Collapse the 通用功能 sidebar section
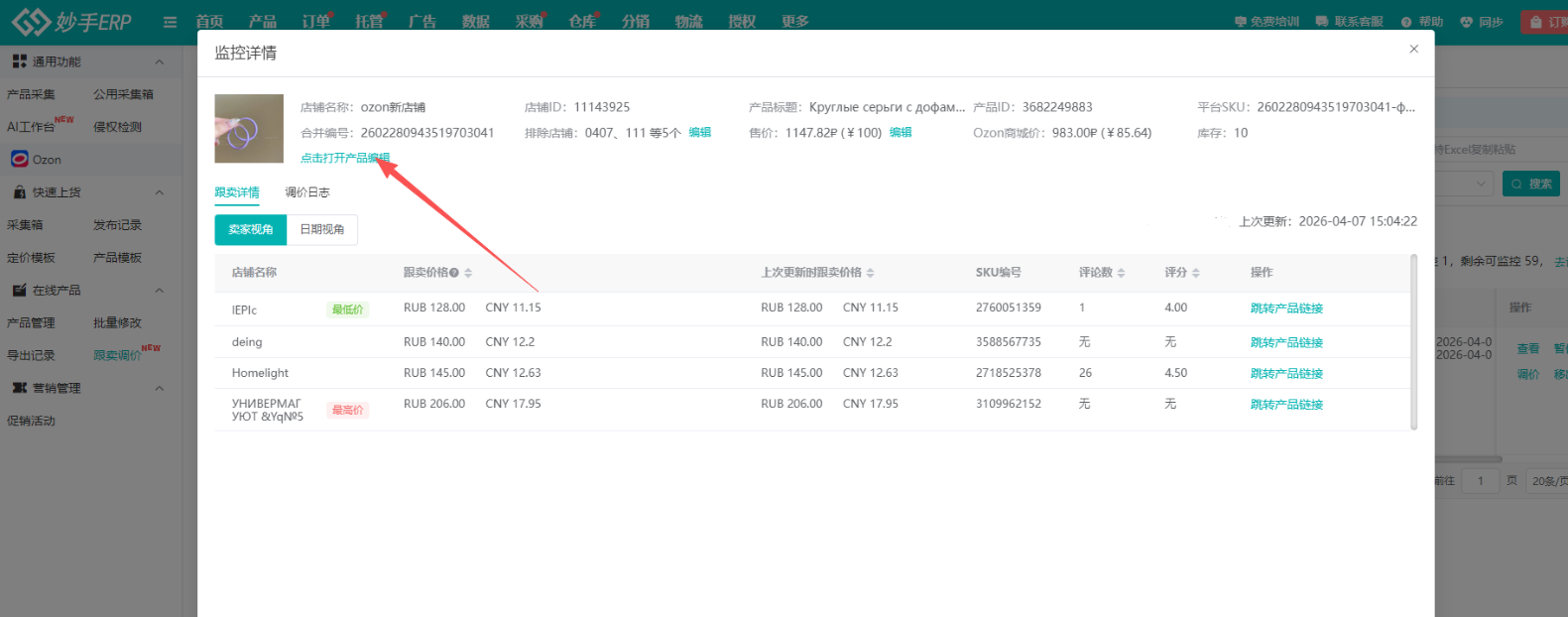The width and height of the screenshot is (1568, 617). click(160, 62)
